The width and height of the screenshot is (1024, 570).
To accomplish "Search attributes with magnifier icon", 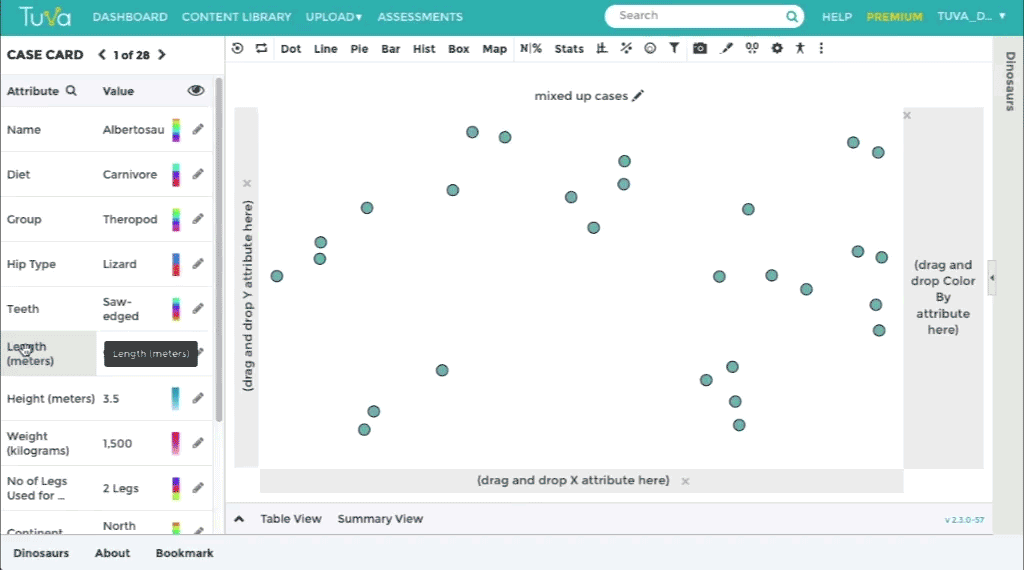I will [71, 91].
